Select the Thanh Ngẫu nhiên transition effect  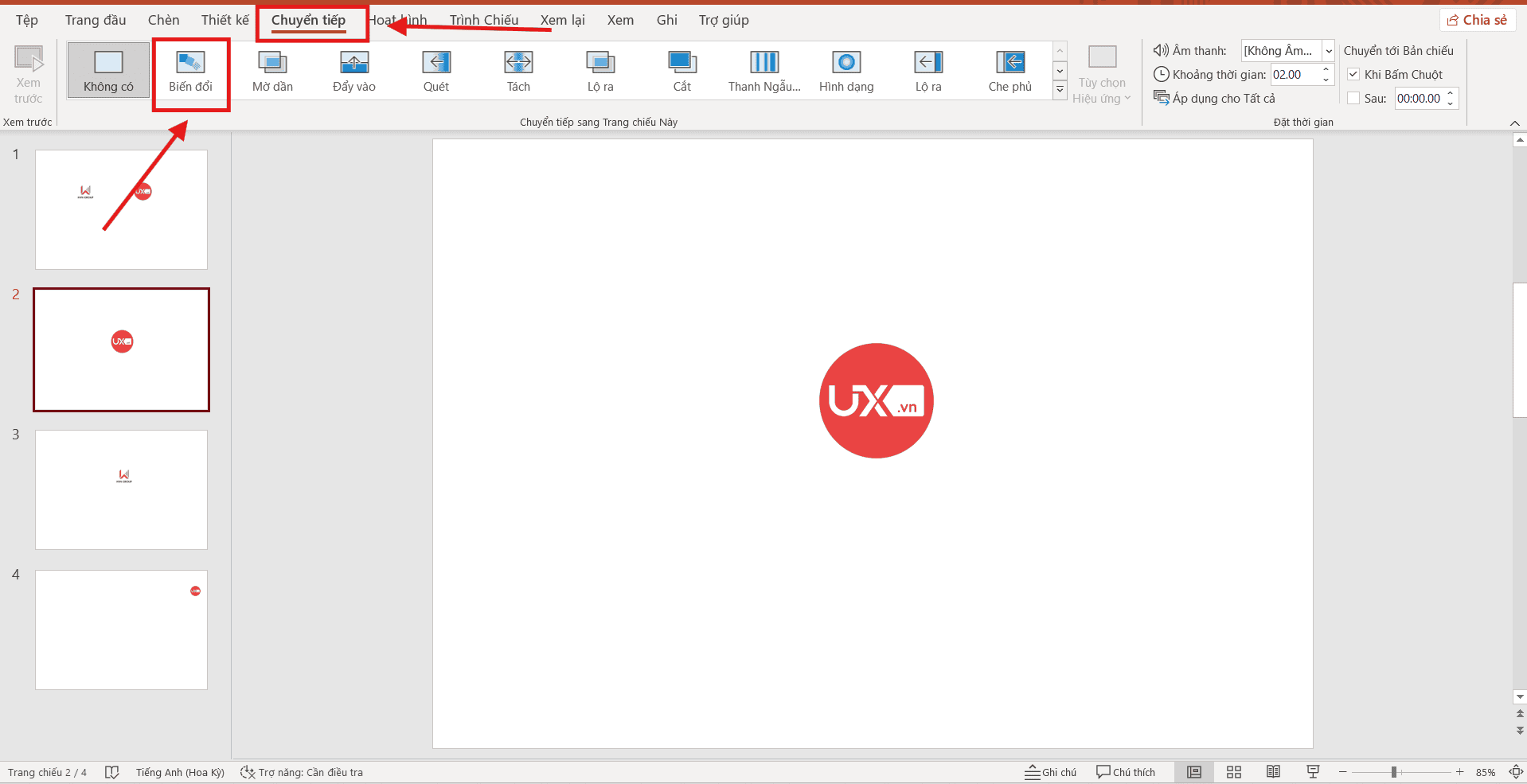(x=763, y=70)
